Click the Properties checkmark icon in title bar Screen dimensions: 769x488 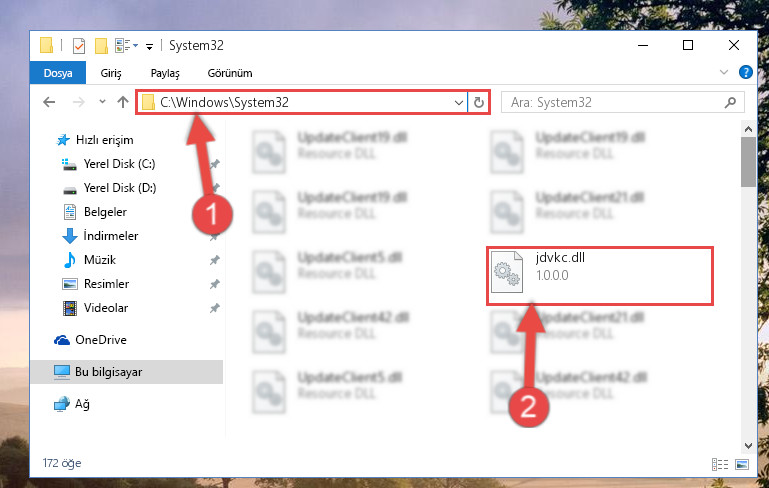point(79,46)
